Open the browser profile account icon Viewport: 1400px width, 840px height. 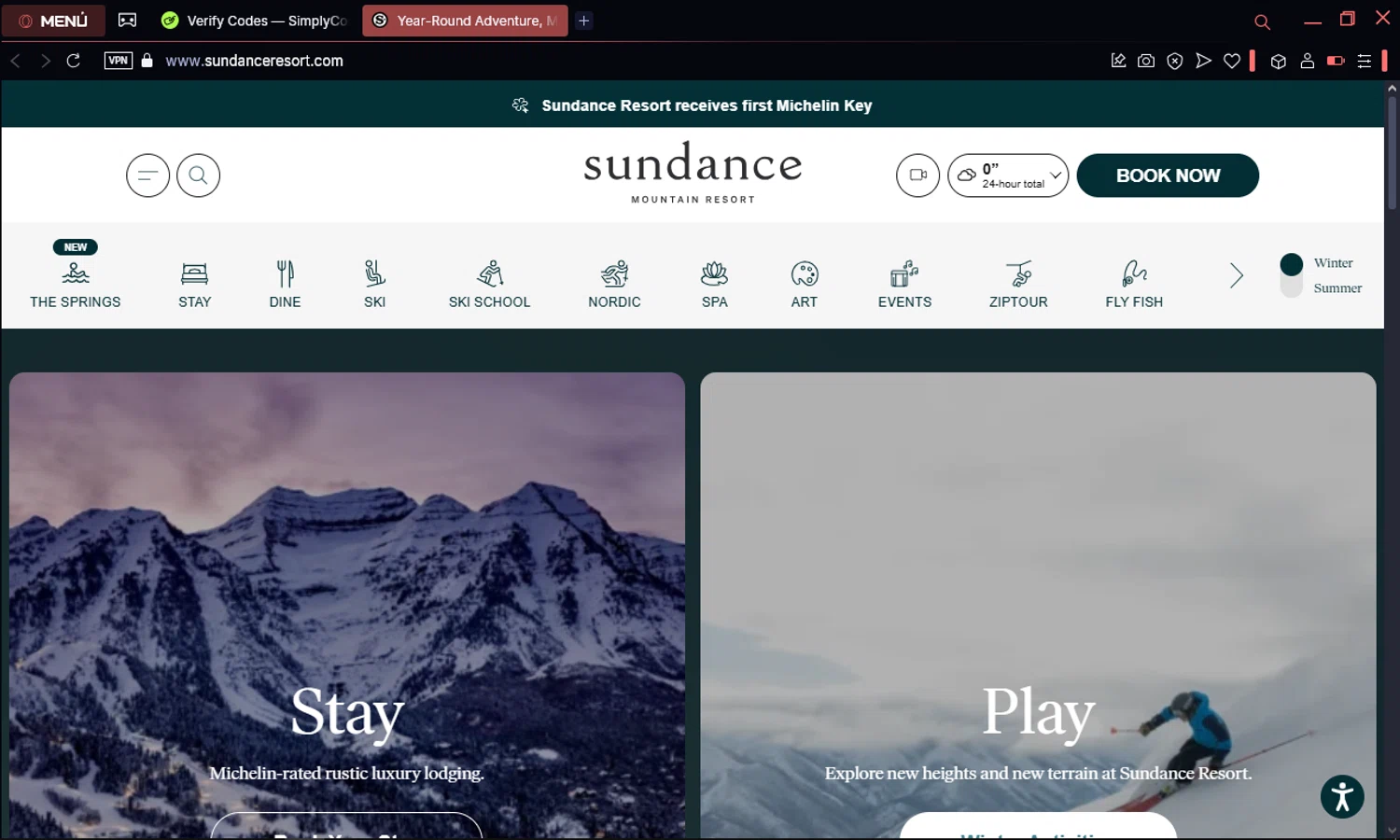pyautogui.click(x=1308, y=61)
